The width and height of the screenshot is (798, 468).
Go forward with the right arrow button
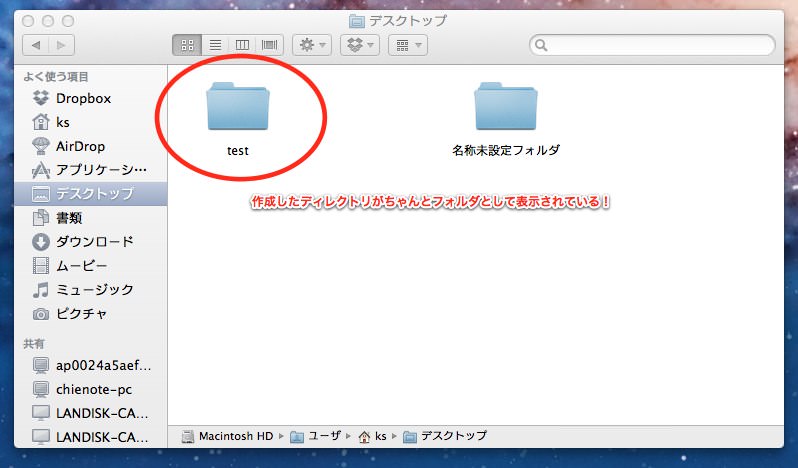tap(62, 45)
